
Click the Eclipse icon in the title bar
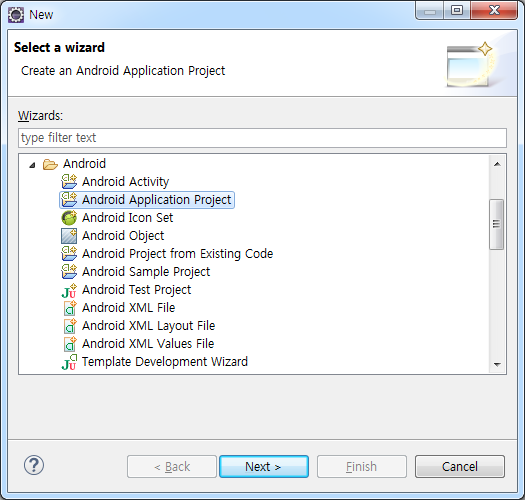16,15
